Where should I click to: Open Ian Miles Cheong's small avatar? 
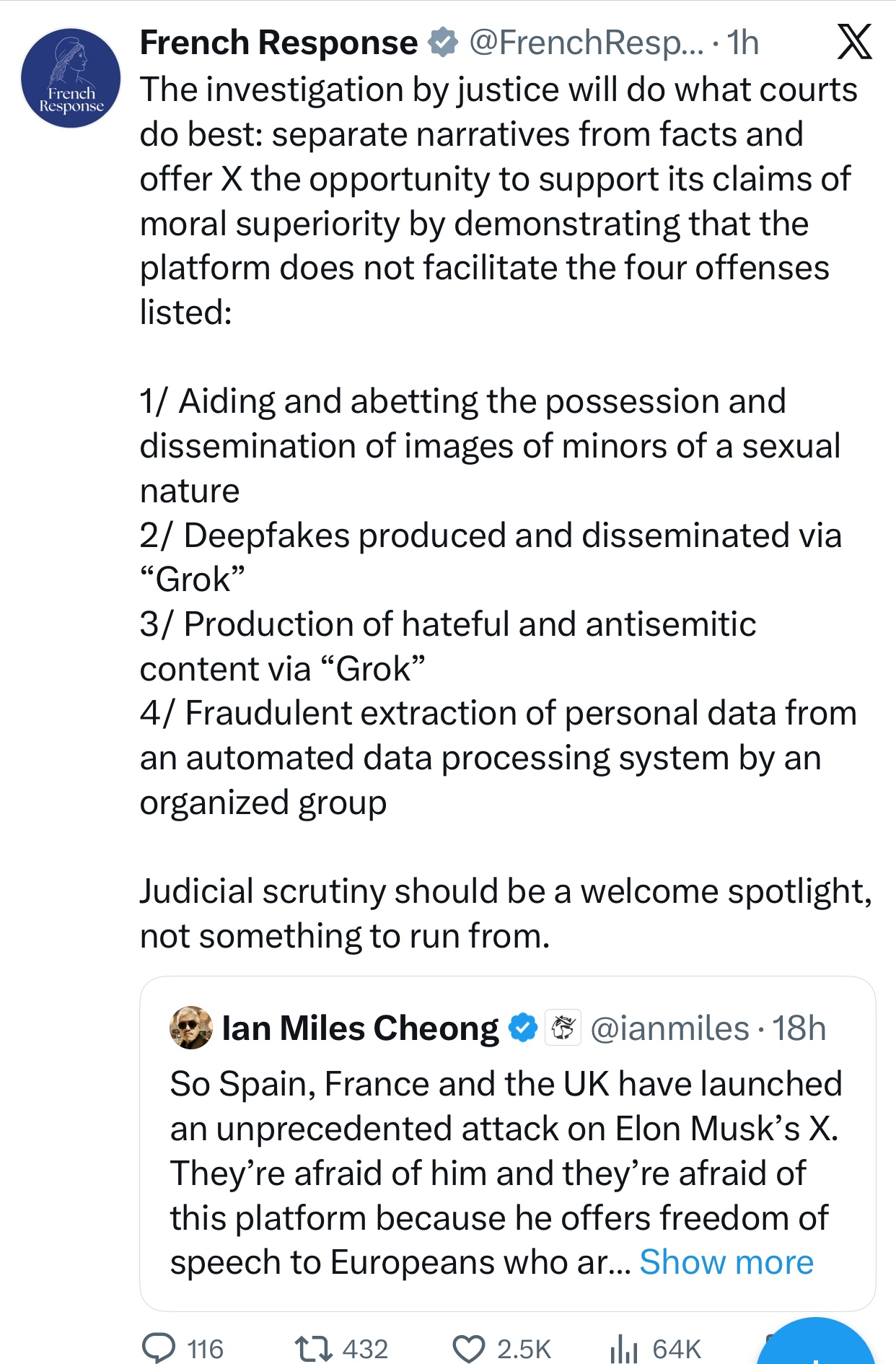click(x=191, y=1028)
